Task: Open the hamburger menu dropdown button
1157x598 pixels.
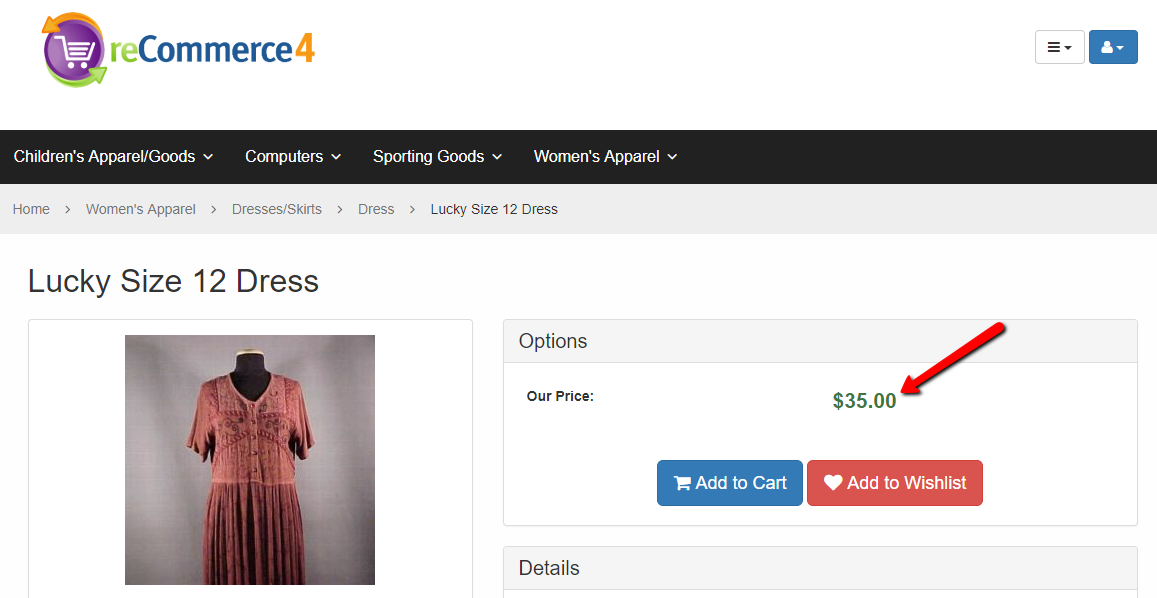Action: (1060, 47)
